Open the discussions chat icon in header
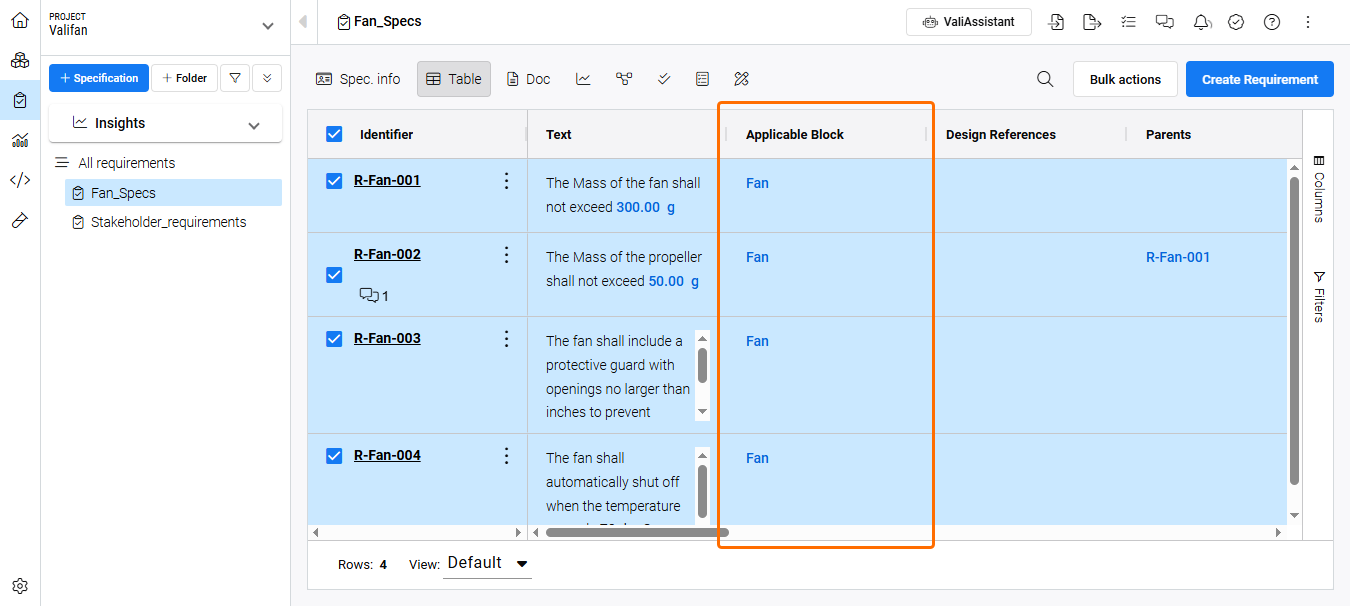 point(1164,22)
